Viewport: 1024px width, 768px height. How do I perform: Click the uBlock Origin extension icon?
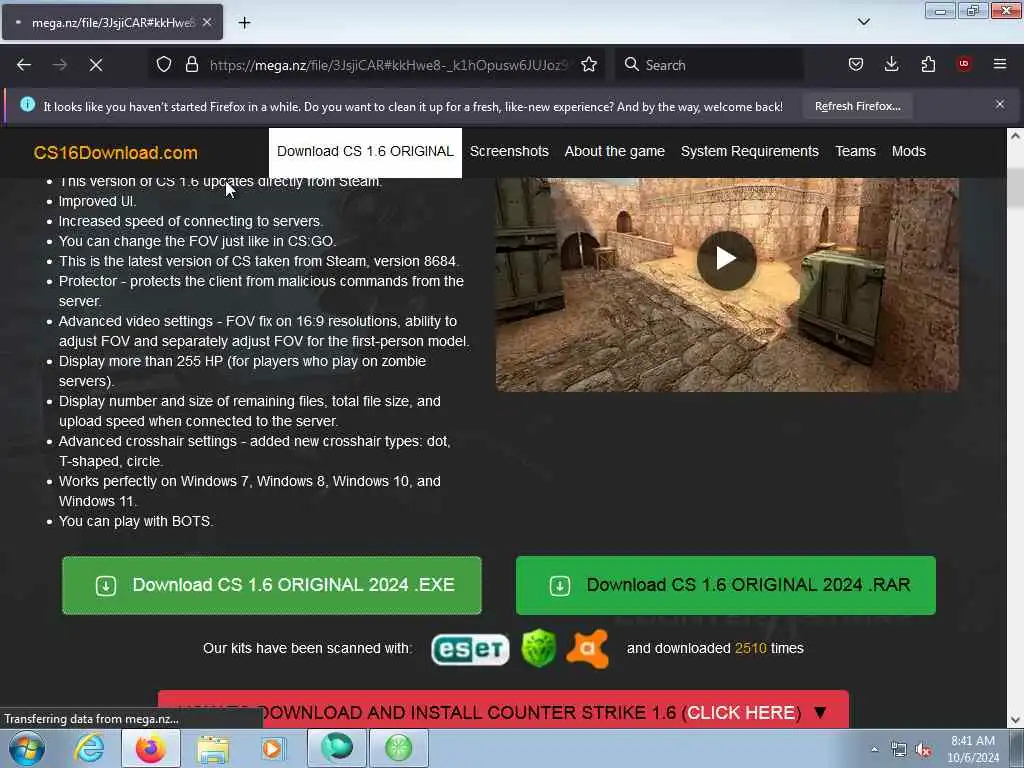(x=964, y=64)
